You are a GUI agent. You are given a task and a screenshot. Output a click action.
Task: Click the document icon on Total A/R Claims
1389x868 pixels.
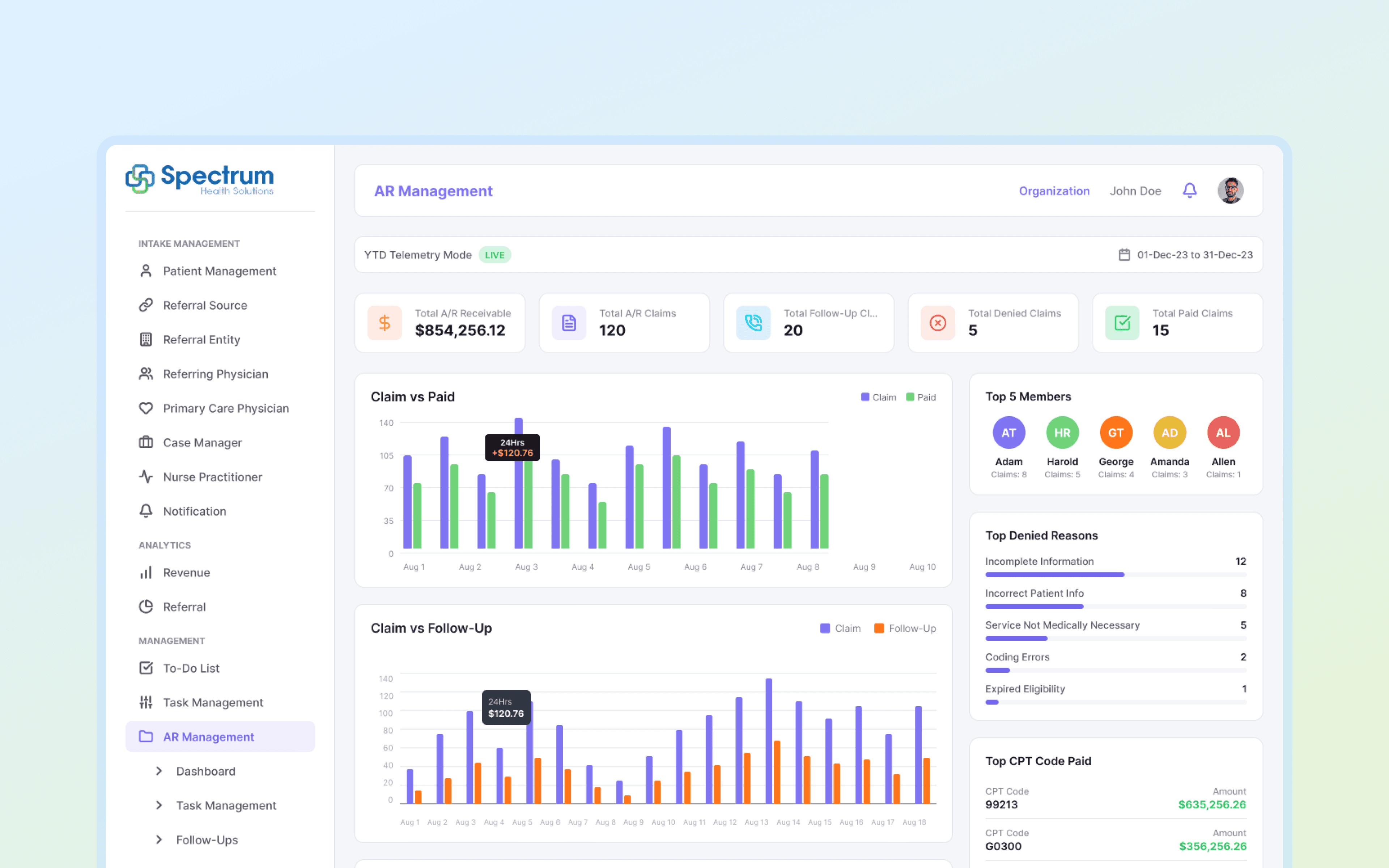[x=569, y=323]
